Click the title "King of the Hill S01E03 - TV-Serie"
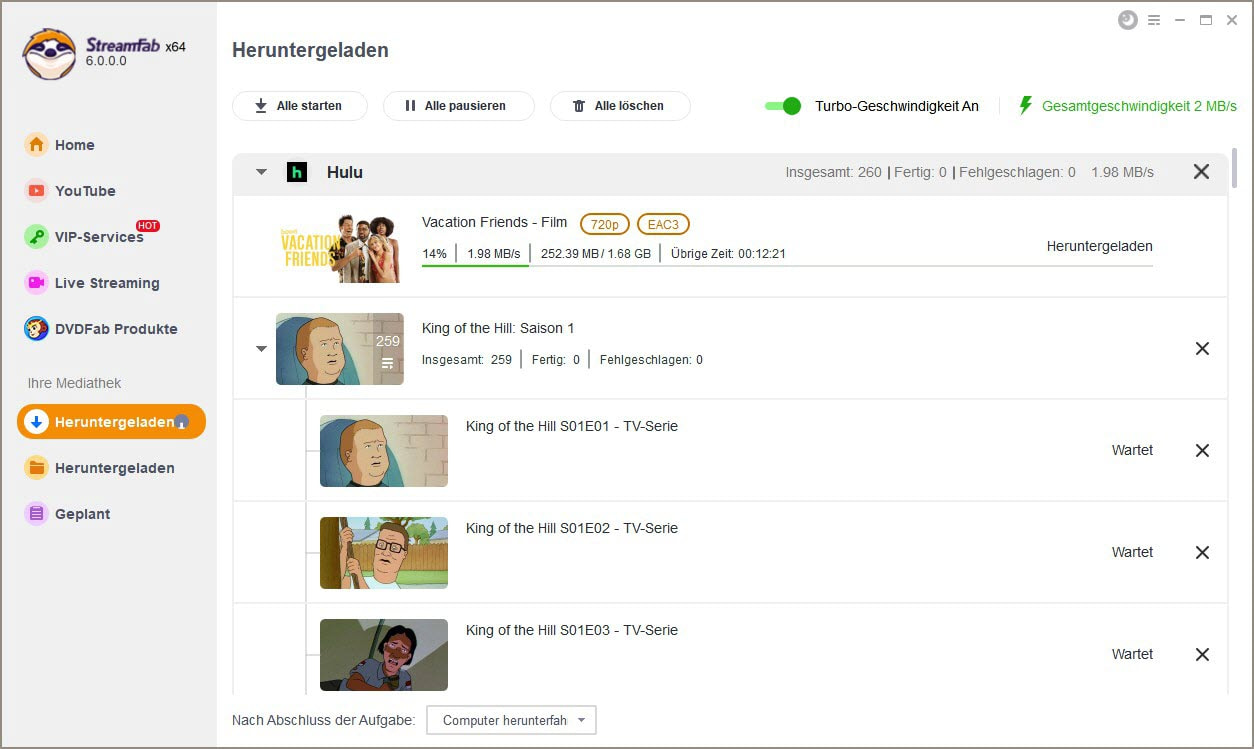The image size is (1254, 749). tap(572, 630)
